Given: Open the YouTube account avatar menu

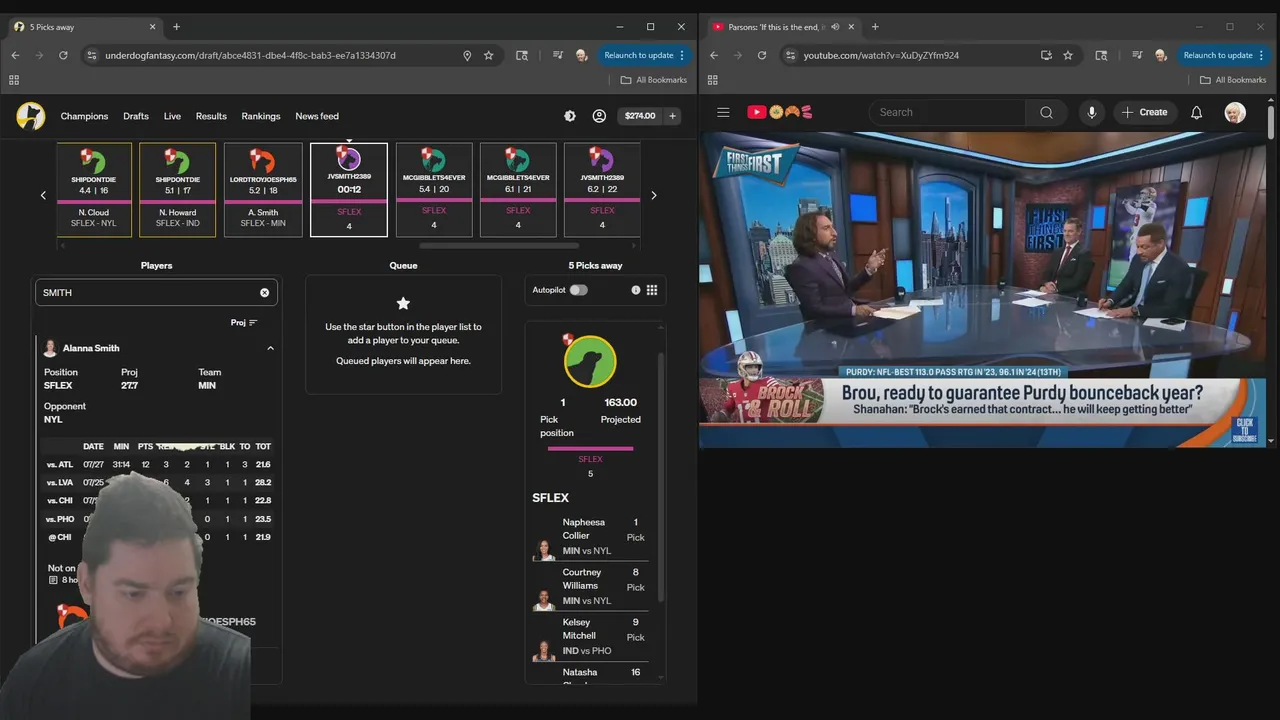Looking at the screenshot, I should point(1235,112).
